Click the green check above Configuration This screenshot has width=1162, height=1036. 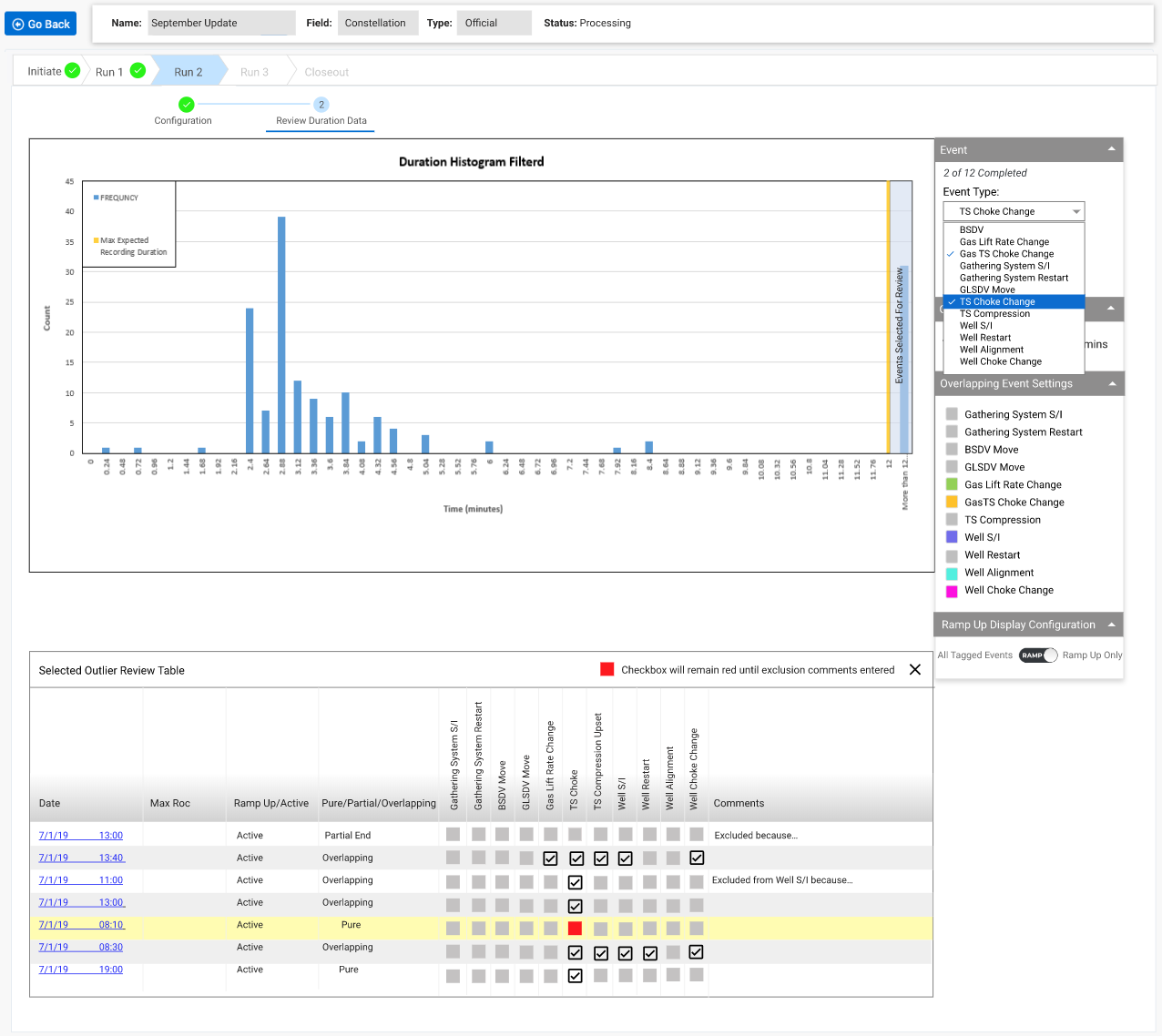pos(186,105)
